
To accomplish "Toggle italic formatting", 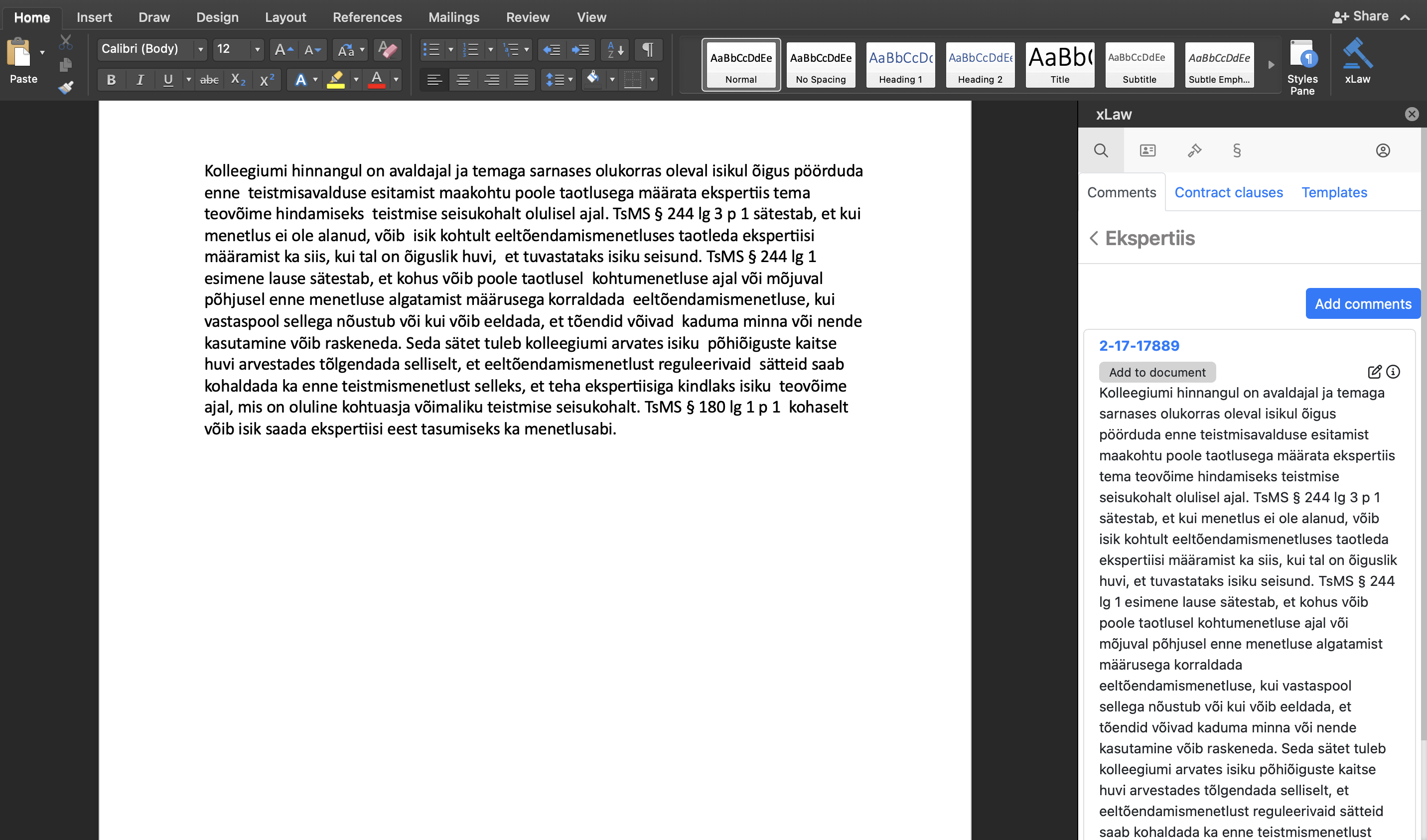I will (x=140, y=80).
